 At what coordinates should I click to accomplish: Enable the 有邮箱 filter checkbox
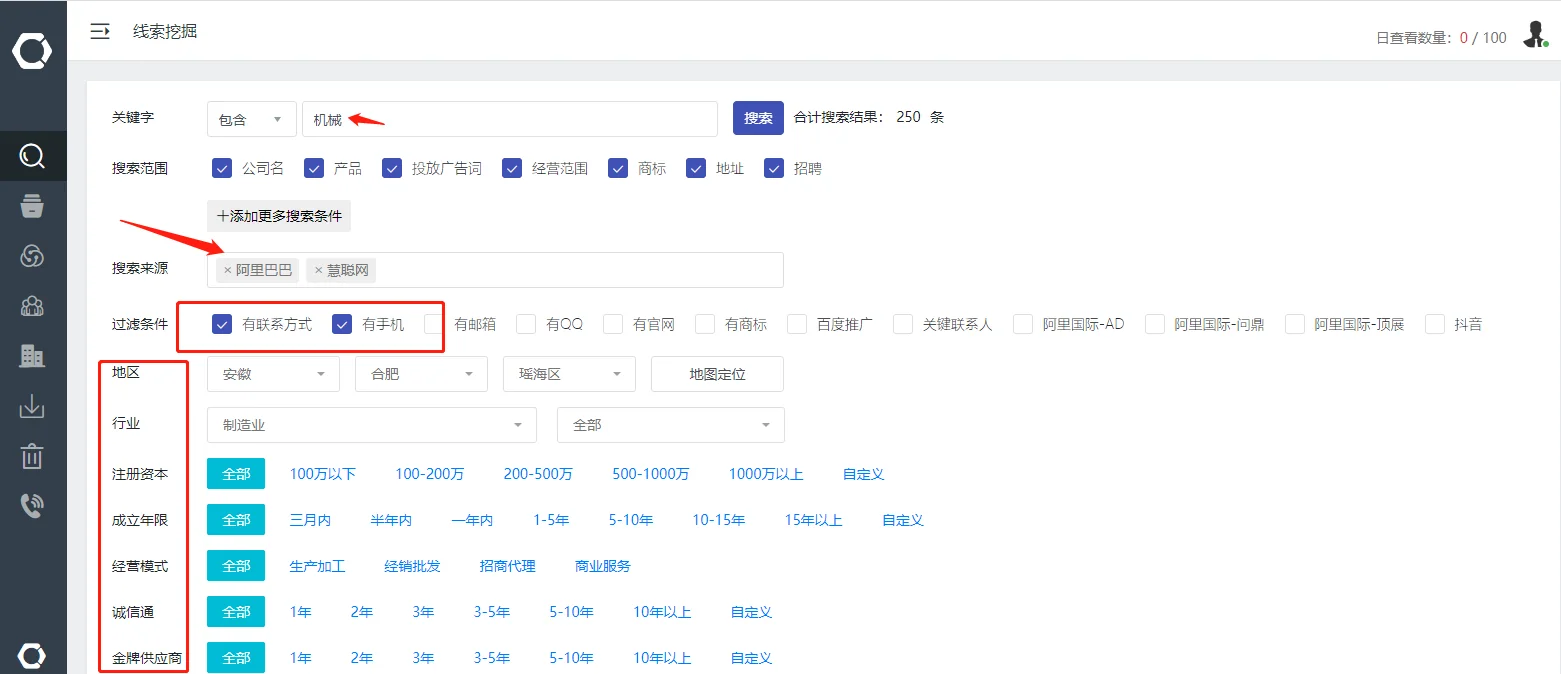click(434, 324)
